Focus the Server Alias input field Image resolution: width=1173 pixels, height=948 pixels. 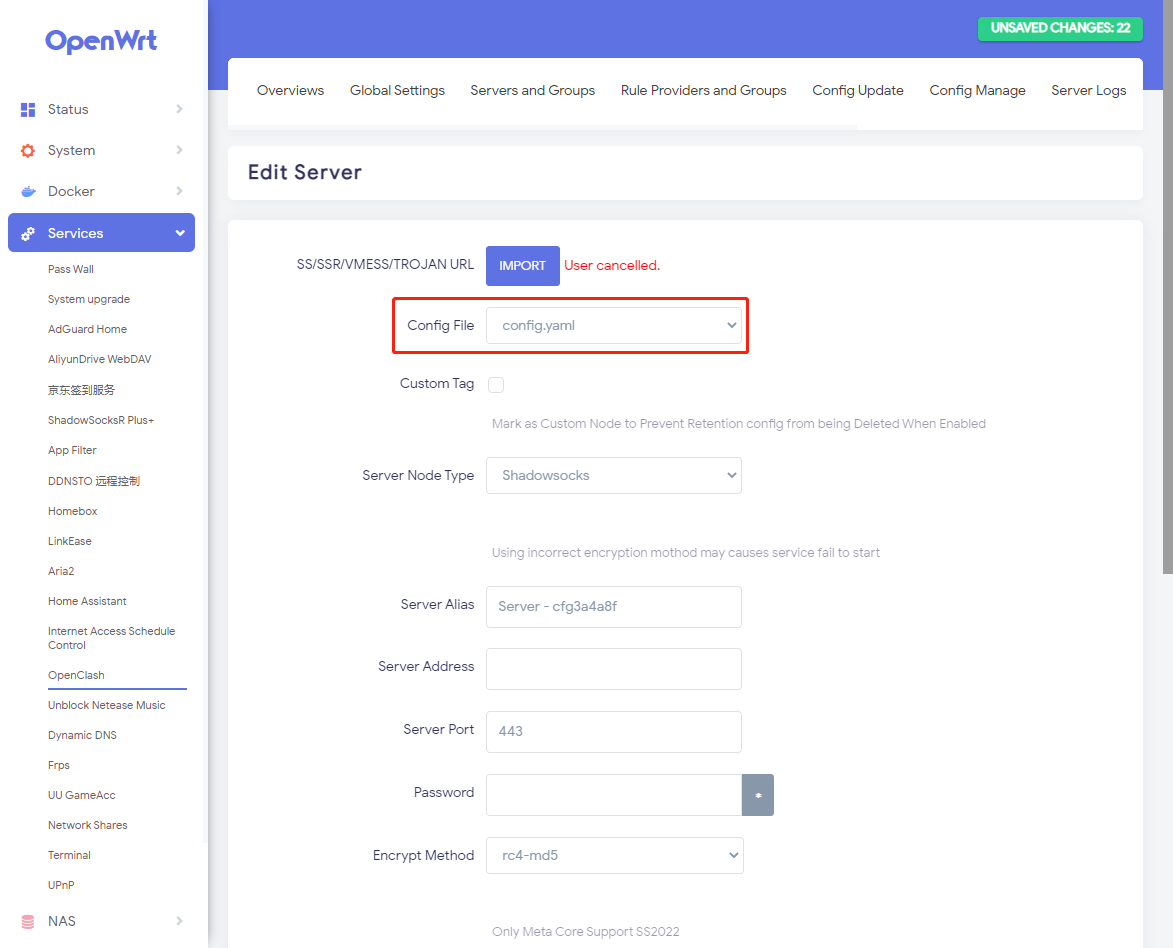[613, 607]
